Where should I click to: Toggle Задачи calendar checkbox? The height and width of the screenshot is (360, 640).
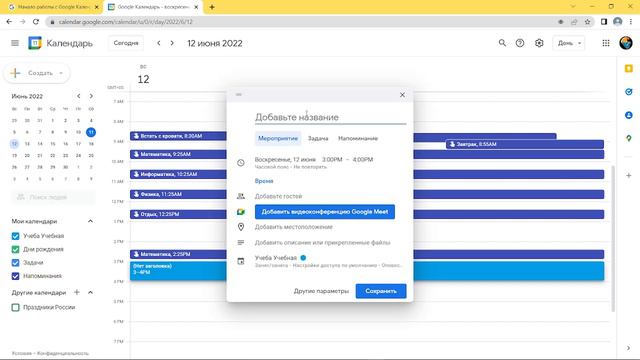16,263
